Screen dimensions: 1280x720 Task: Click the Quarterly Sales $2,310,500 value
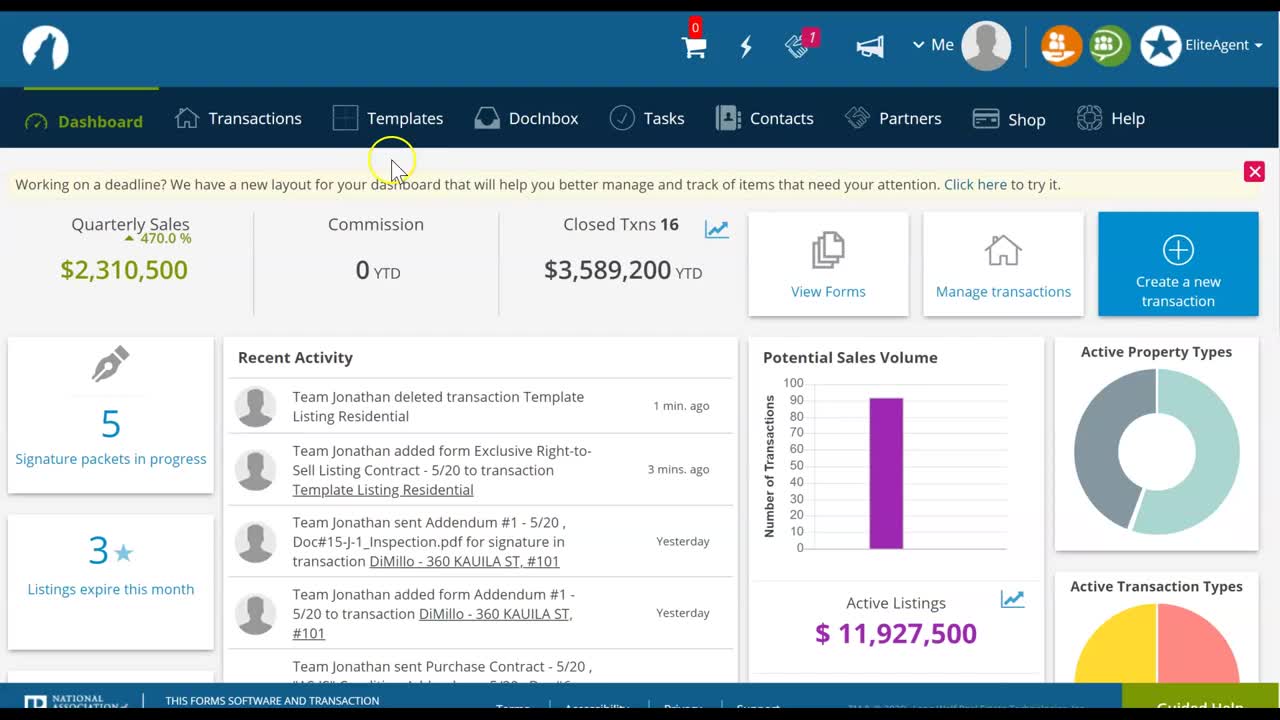click(124, 270)
